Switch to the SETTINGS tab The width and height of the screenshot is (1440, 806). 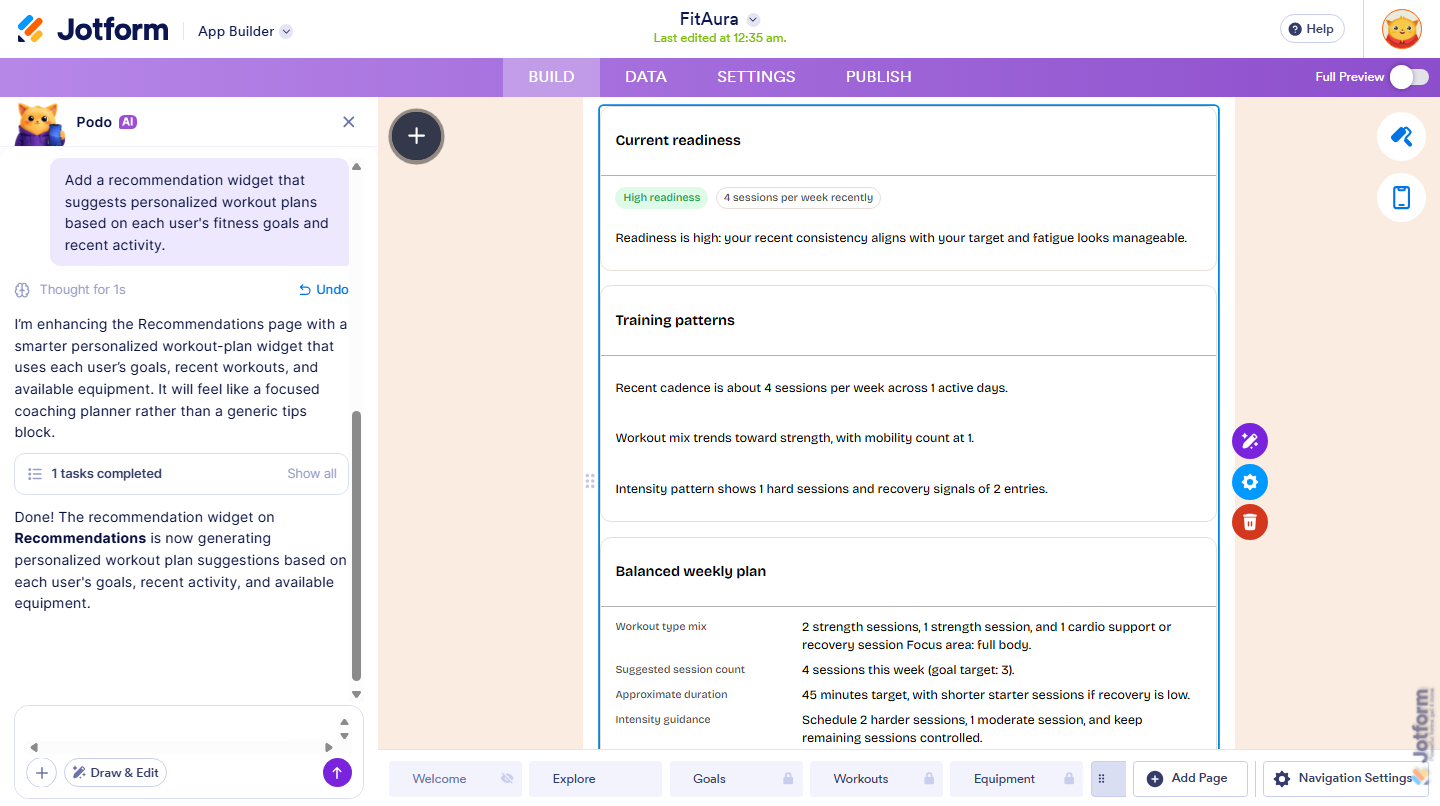756,77
